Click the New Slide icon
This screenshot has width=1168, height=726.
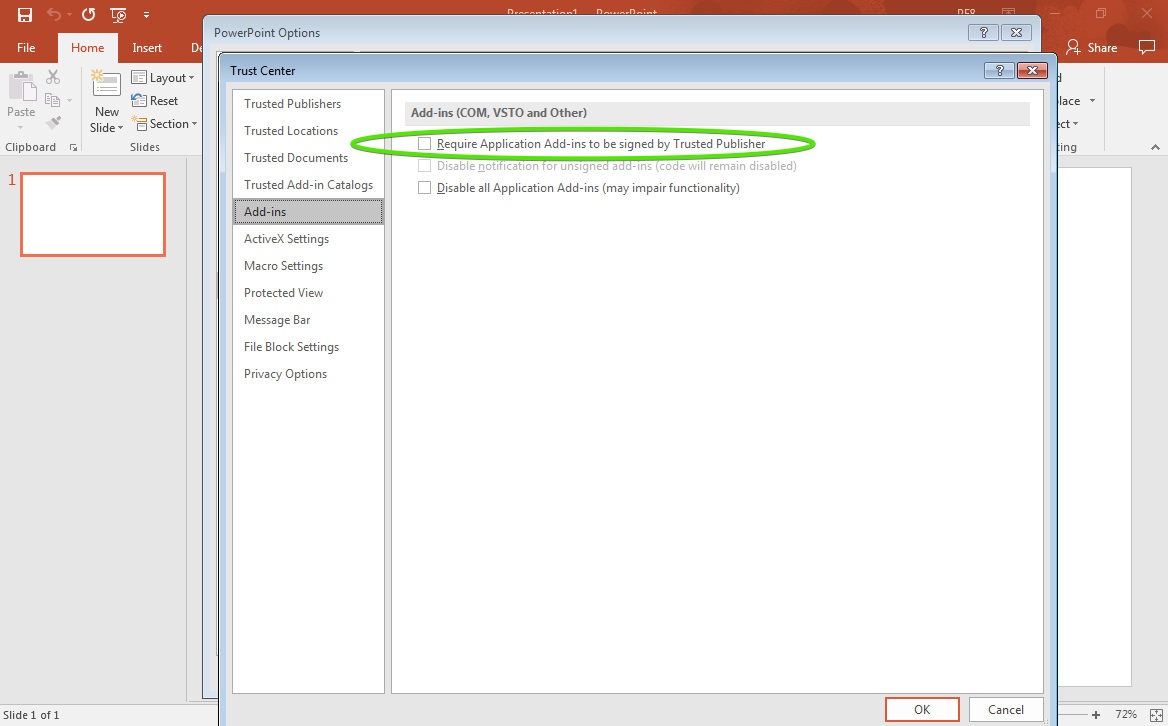coord(106,87)
